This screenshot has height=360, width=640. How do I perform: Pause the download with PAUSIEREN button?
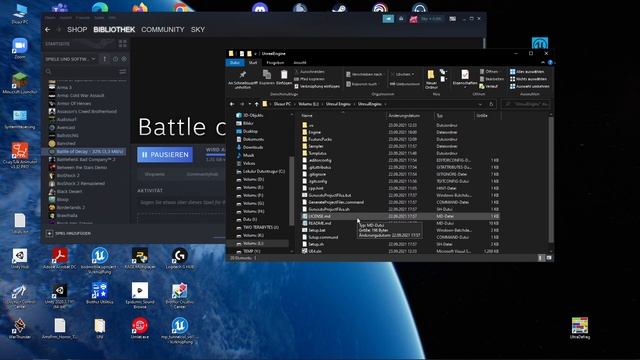pos(165,155)
